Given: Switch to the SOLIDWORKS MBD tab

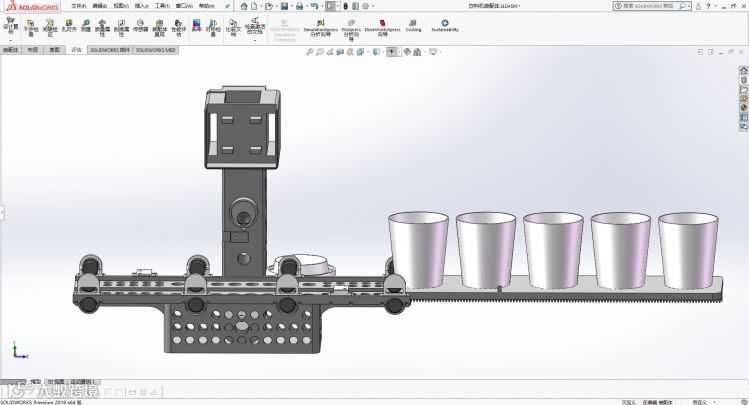Looking at the screenshot, I should pos(156,50).
